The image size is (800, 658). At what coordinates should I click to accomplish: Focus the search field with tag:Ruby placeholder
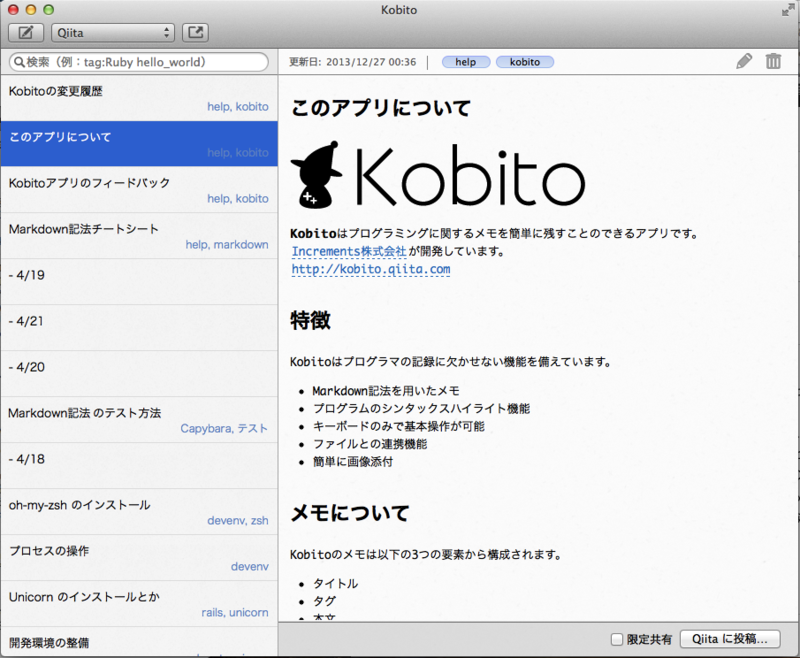point(139,62)
